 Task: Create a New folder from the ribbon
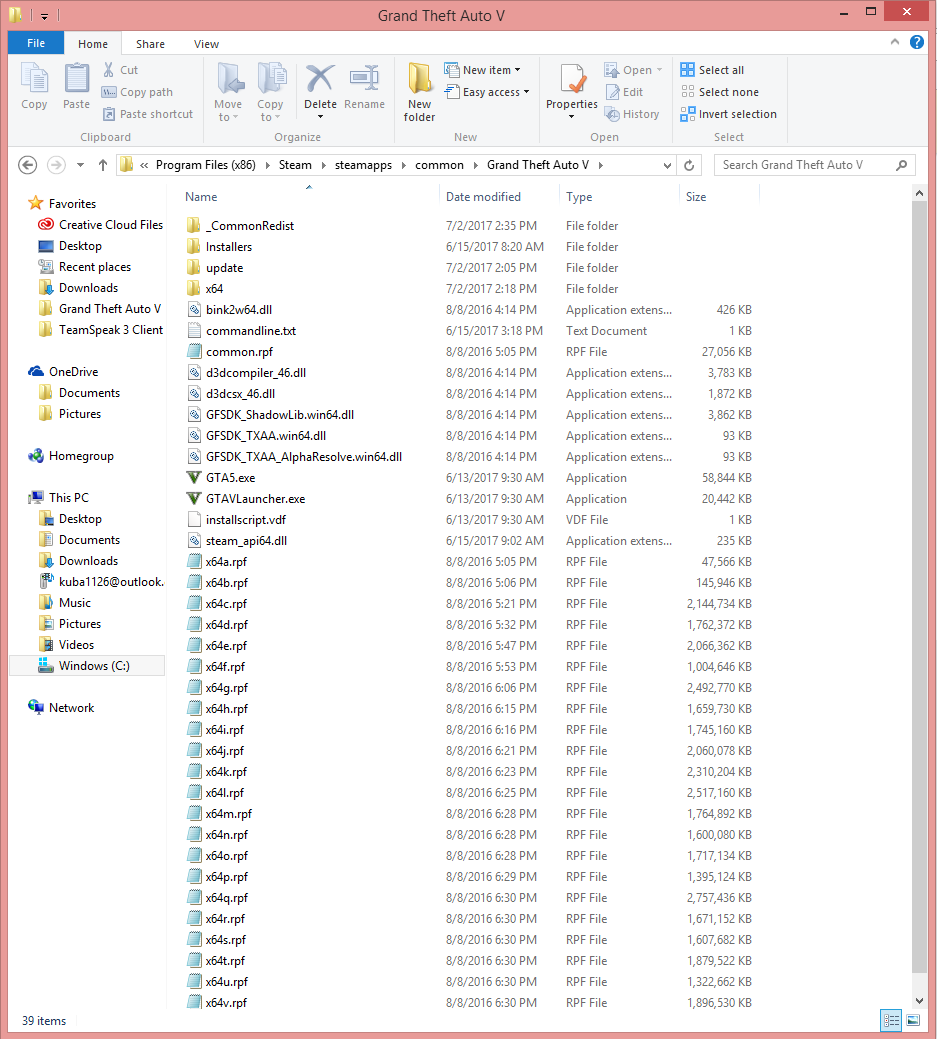419,92
